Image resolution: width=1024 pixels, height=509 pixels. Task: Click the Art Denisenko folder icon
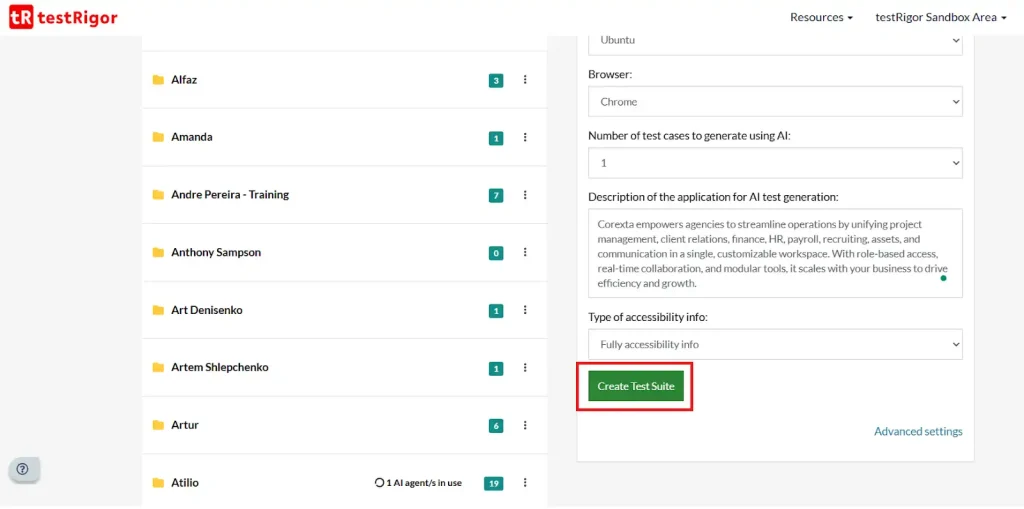click(x=158, y=310)
